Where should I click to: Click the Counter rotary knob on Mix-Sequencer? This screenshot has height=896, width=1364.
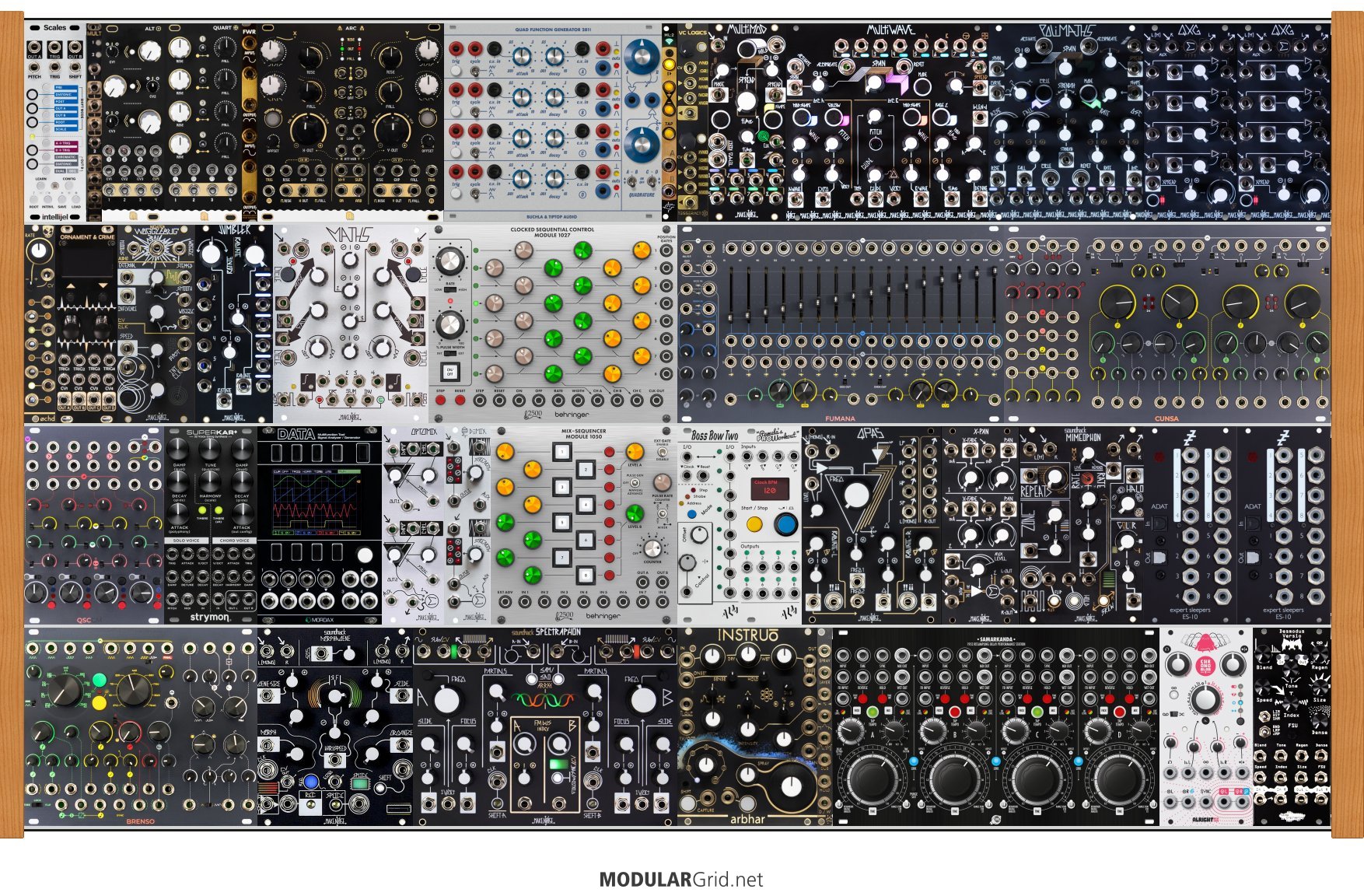[652, 548]
